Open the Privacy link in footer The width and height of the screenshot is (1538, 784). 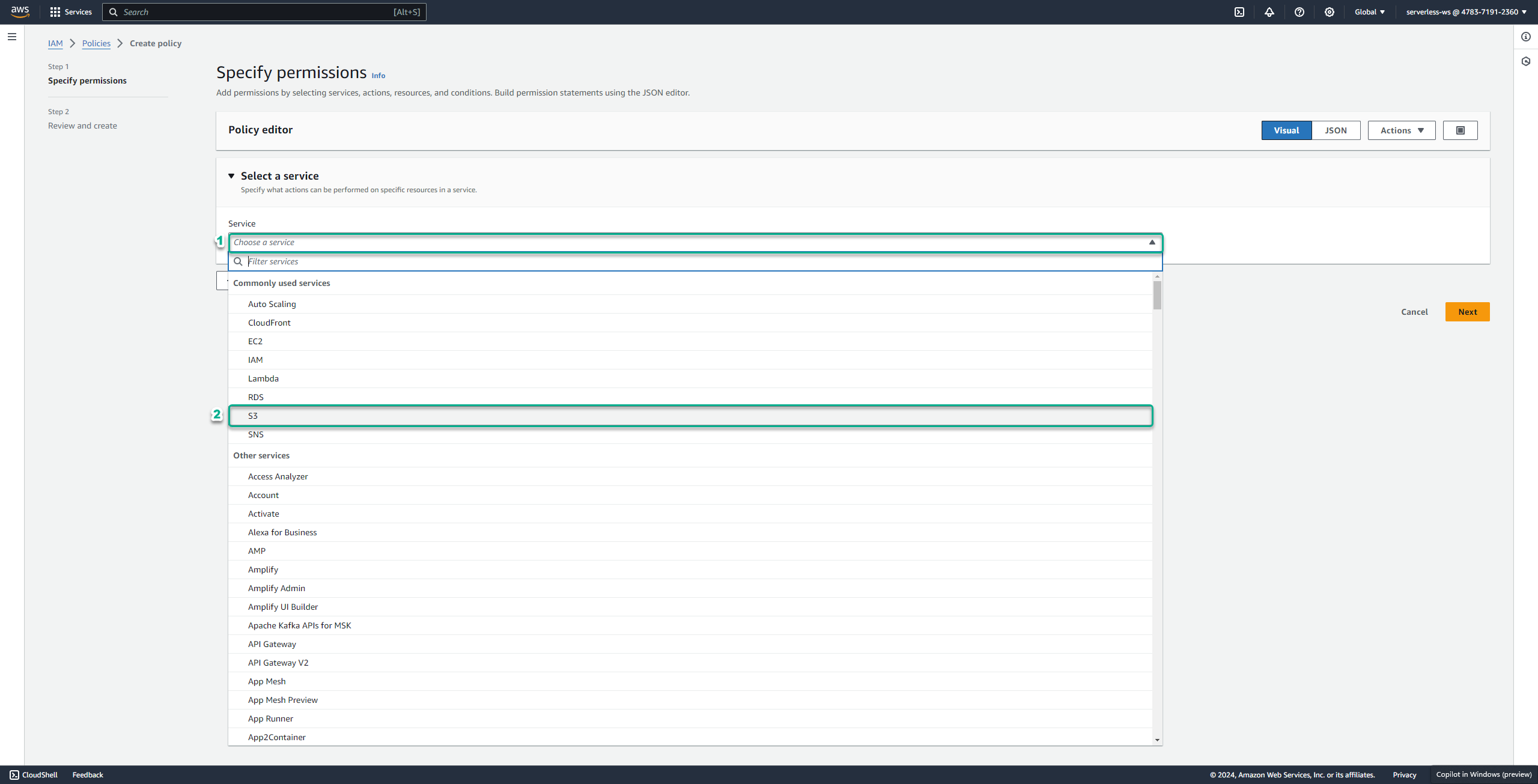pyautogui.click(x=1405, y=774)
